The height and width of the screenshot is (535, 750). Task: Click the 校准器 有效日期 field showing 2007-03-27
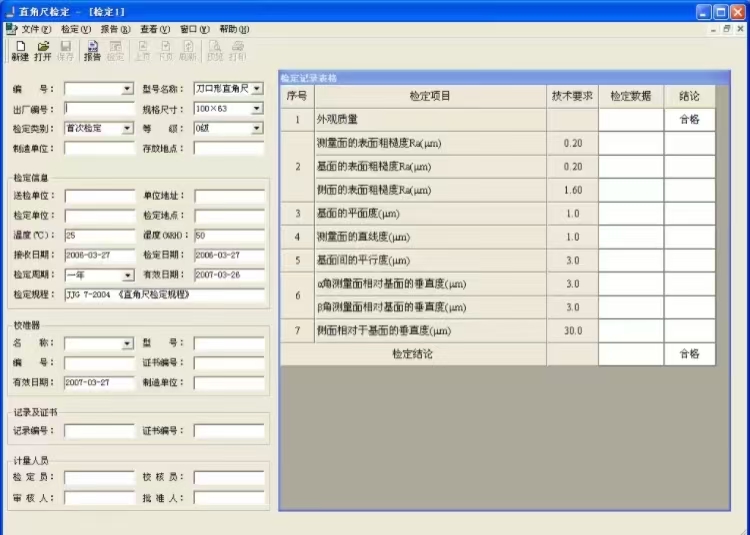(x=99, y=383)
